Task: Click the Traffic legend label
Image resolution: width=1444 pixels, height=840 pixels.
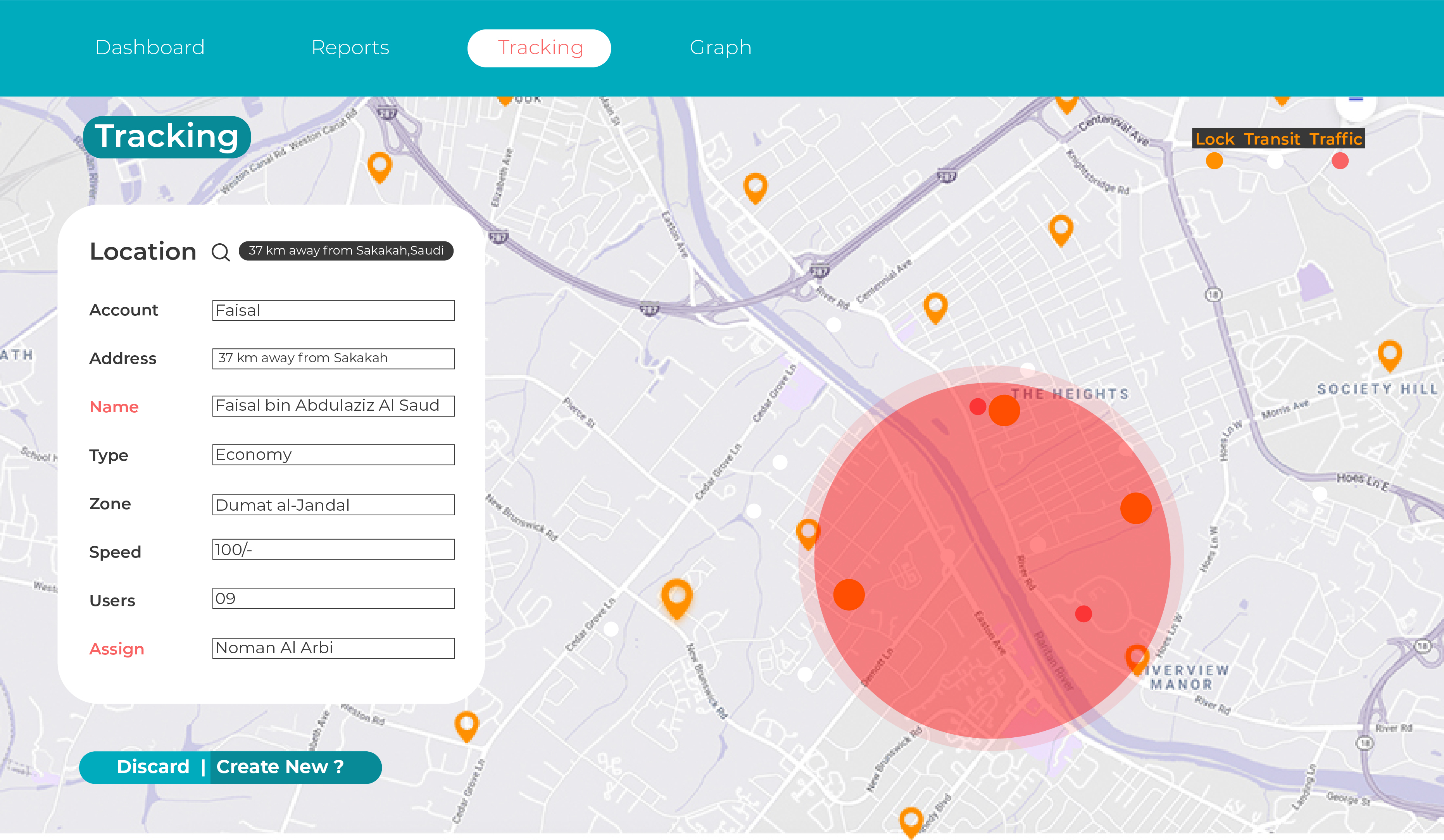Action: [1336, 139]
